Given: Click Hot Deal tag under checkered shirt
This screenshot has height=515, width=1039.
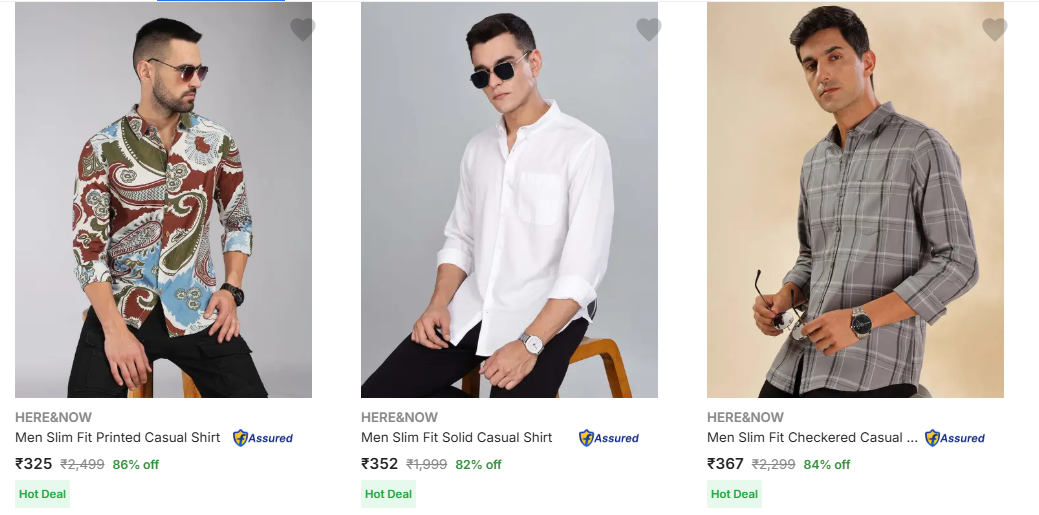Looking at the screenshot, I should click(734, 494).
